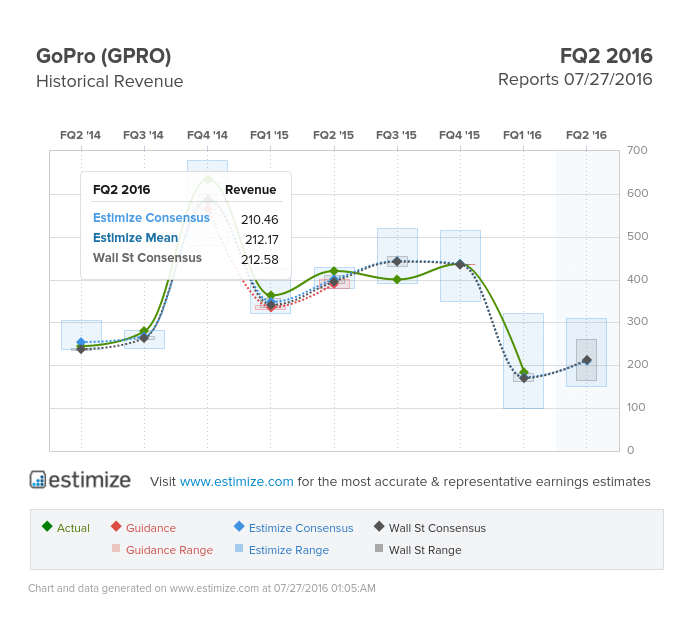Select the FQ4 '15 axis label
685x620 pixels.
click(x=460, y=135)
